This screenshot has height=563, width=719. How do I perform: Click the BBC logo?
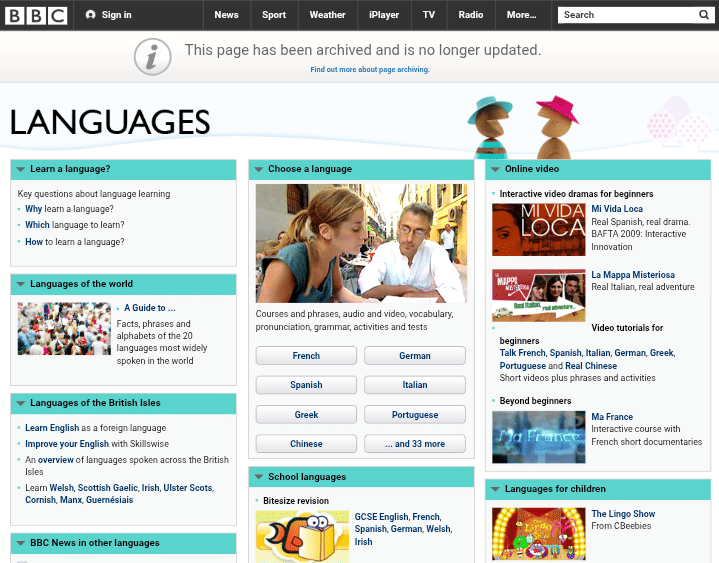[x=36, y=15]
